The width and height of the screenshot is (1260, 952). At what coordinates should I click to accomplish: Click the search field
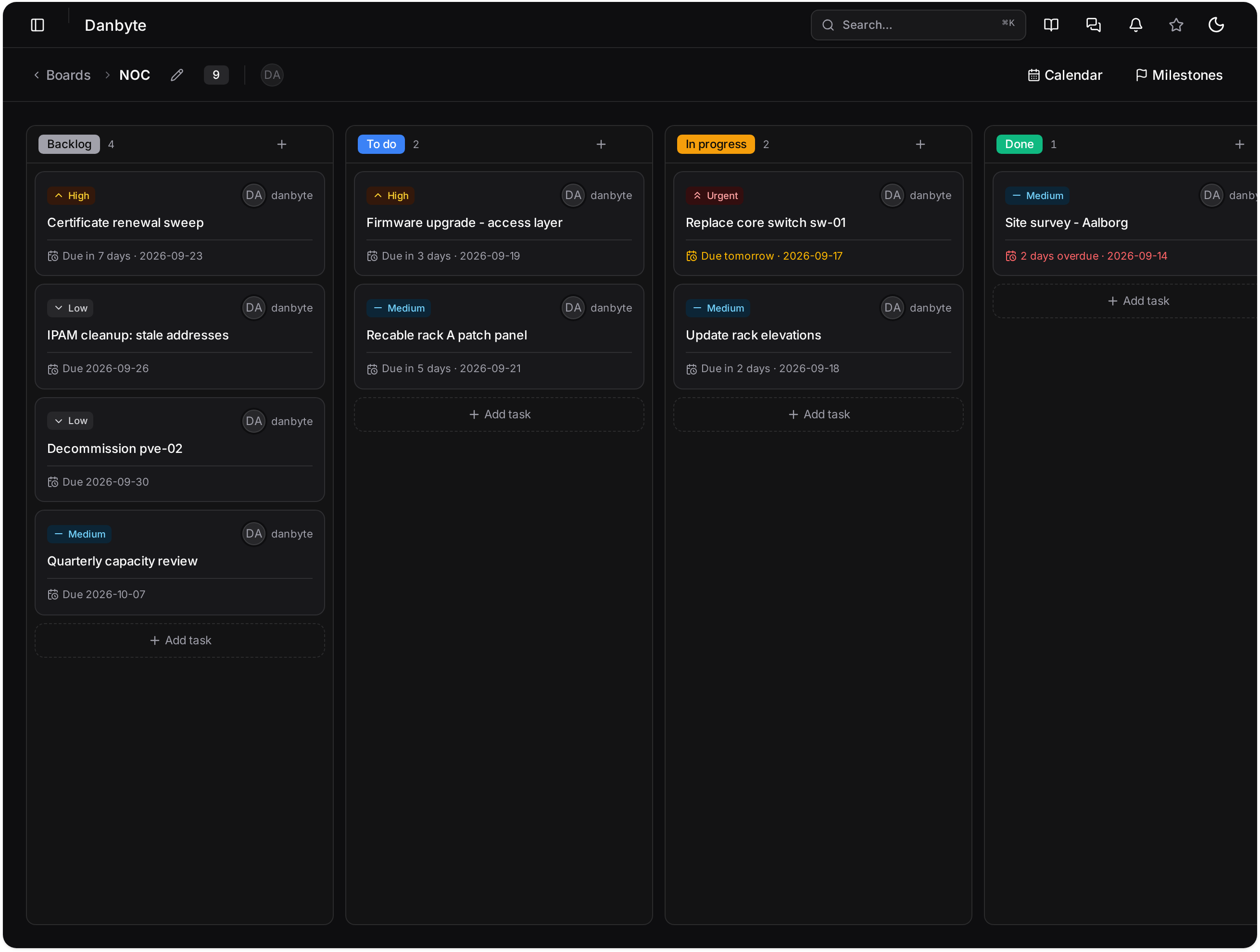[918, 25]
